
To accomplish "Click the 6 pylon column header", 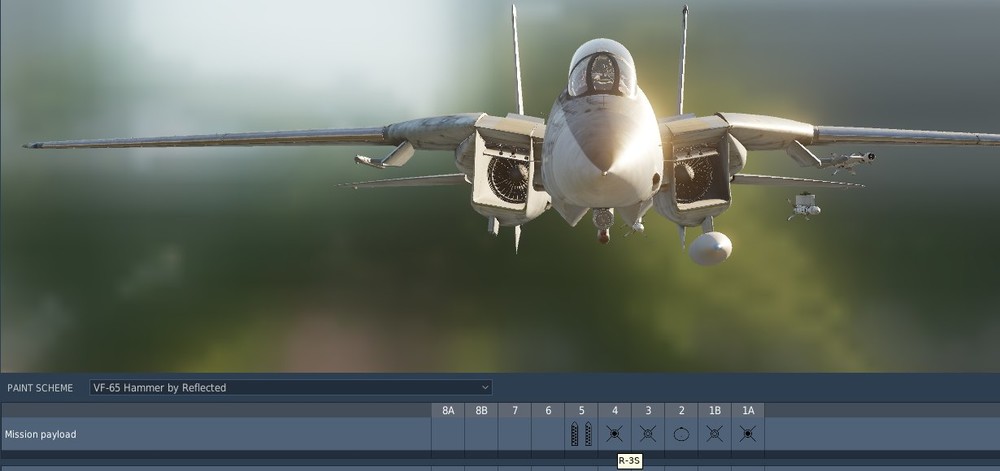I will tap(548, 410).
